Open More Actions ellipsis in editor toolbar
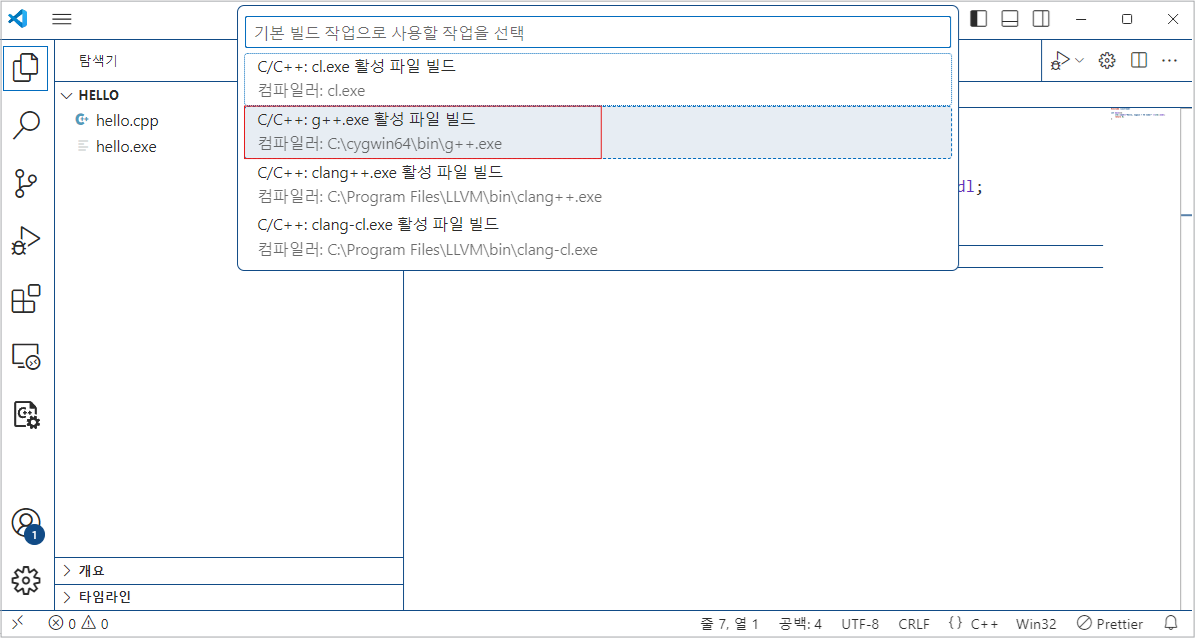 coord(1169,60)
